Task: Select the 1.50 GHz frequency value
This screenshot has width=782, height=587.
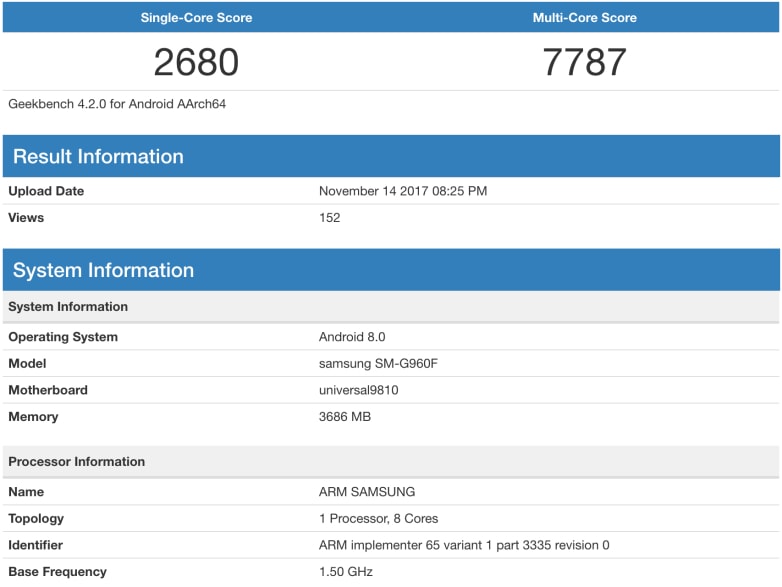Action: click(x=346, y=572)
